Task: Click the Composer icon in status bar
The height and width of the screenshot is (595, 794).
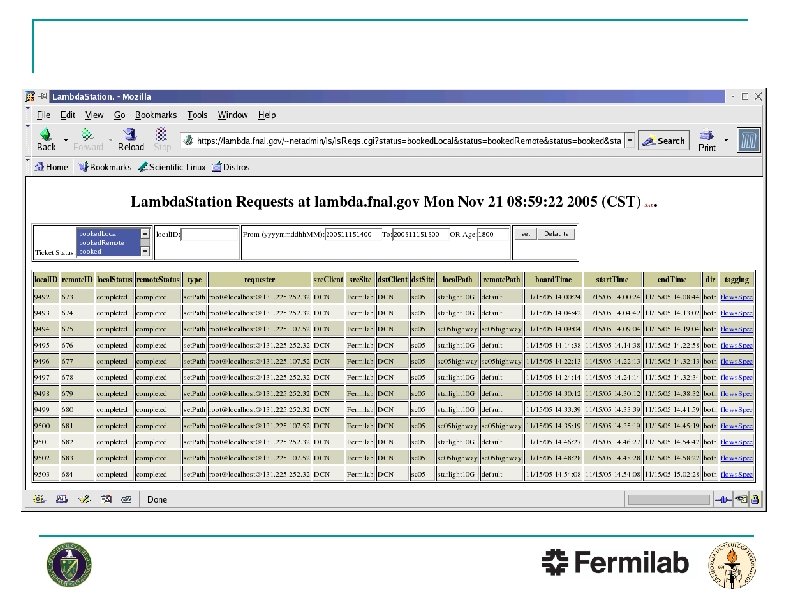Action: click(x=84, y=499)
